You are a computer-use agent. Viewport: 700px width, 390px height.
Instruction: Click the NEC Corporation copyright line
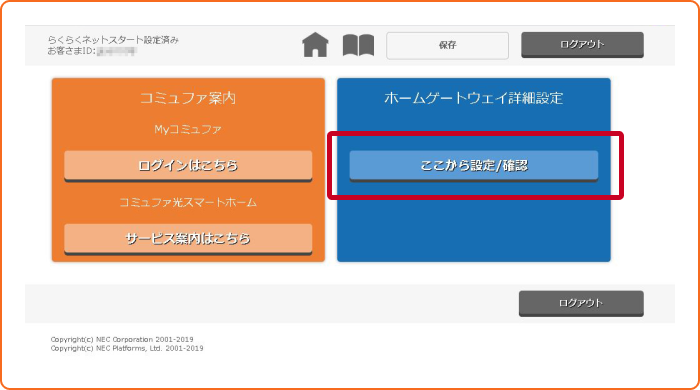tap(122, 339)
